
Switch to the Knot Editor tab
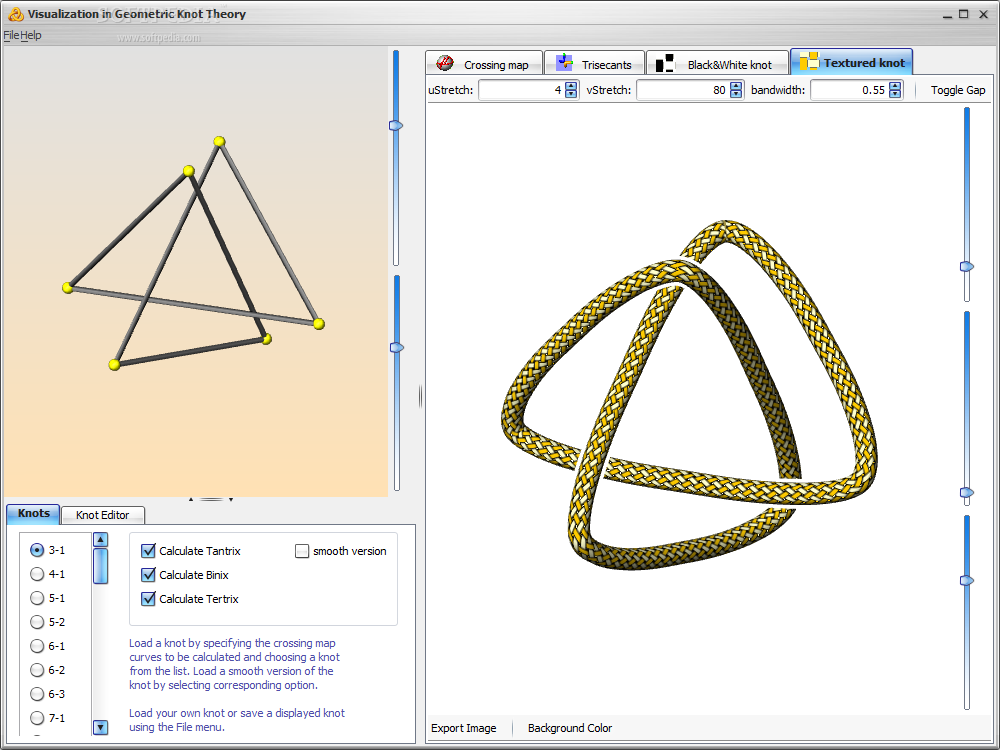(103, 515)
